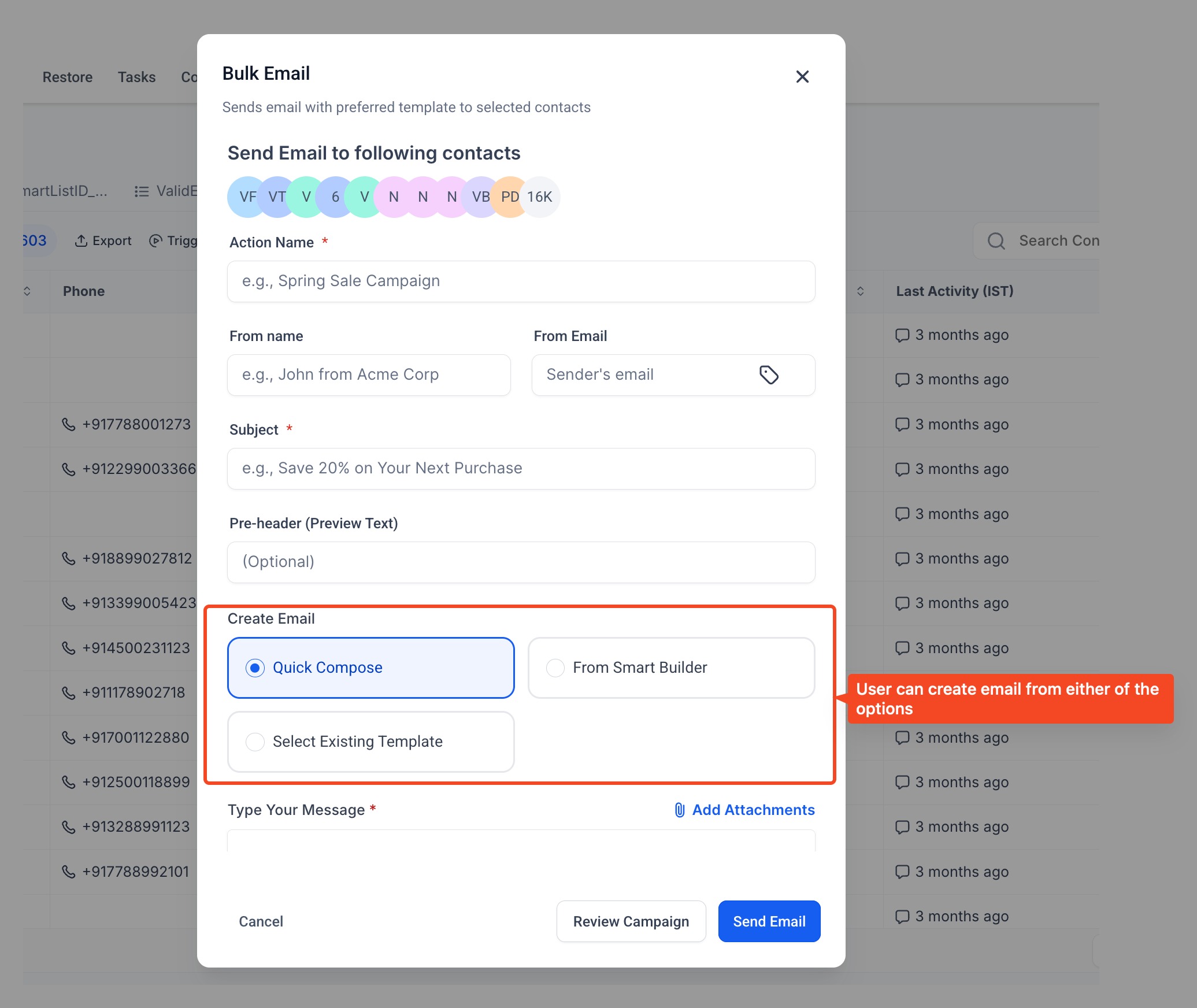Click the tag icon in From Email field
1197x1008 pixels.
pos(768,375)
